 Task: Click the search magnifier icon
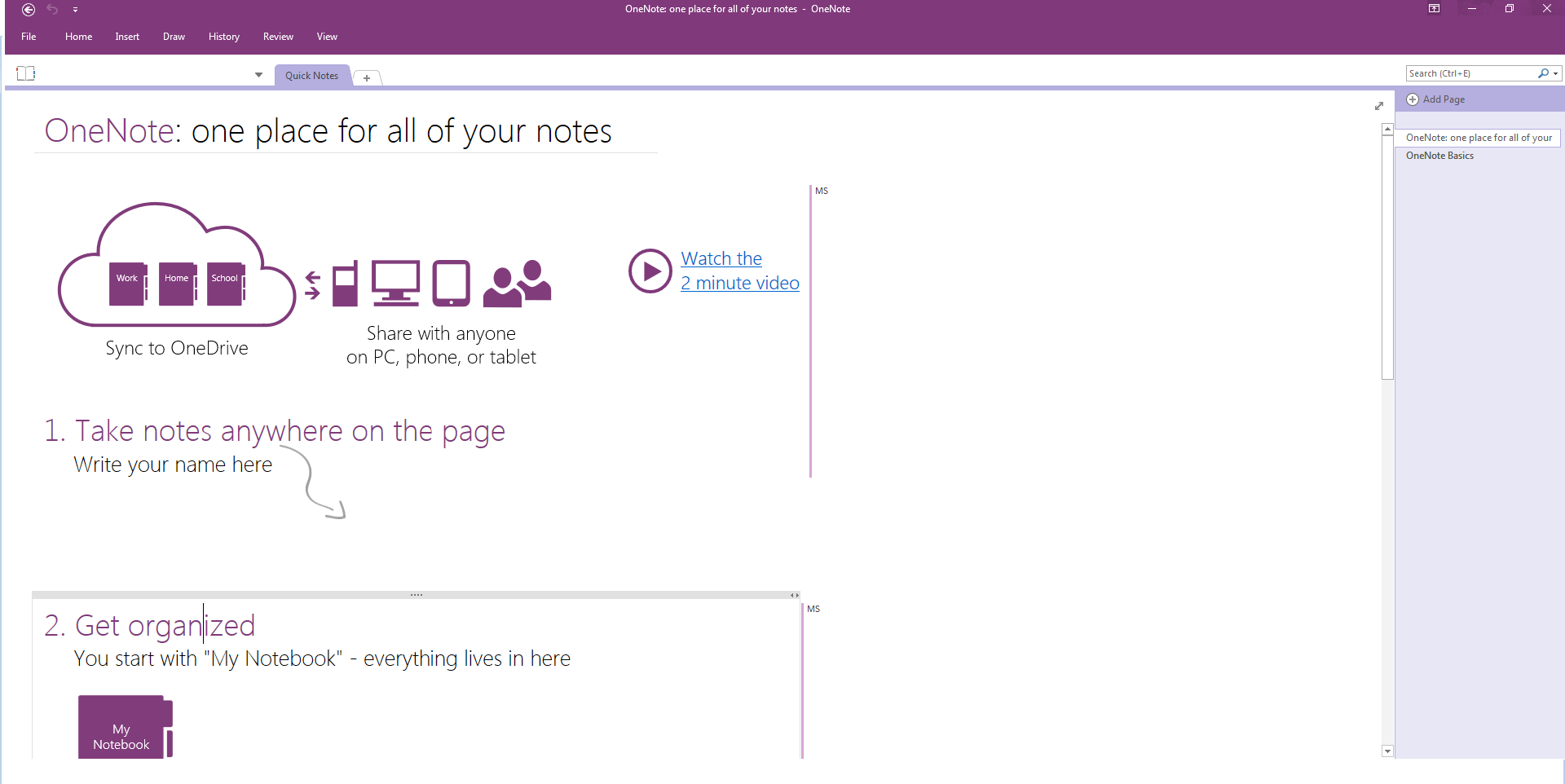[1542, 73]
